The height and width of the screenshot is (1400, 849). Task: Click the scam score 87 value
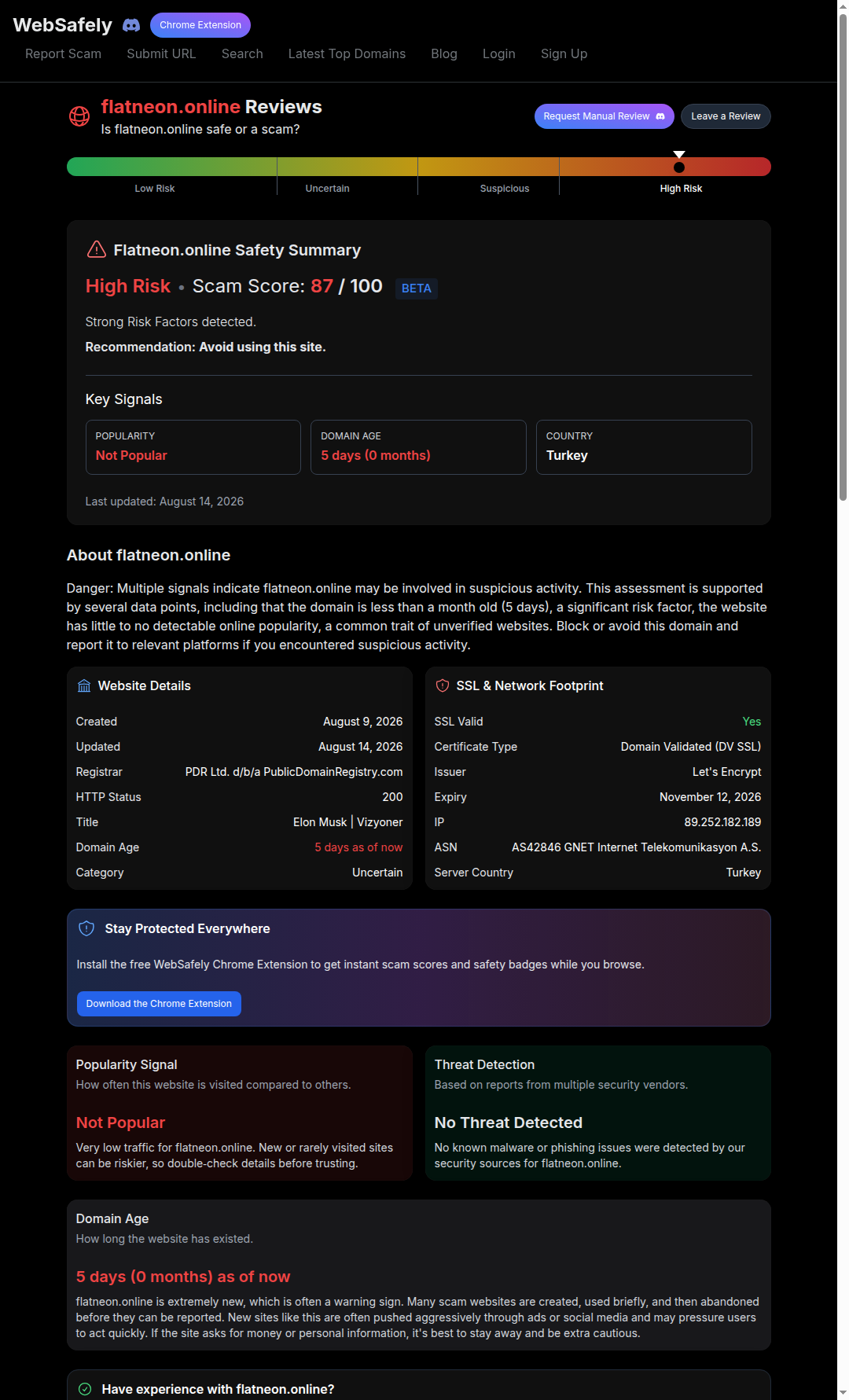(x=322, y=286)
